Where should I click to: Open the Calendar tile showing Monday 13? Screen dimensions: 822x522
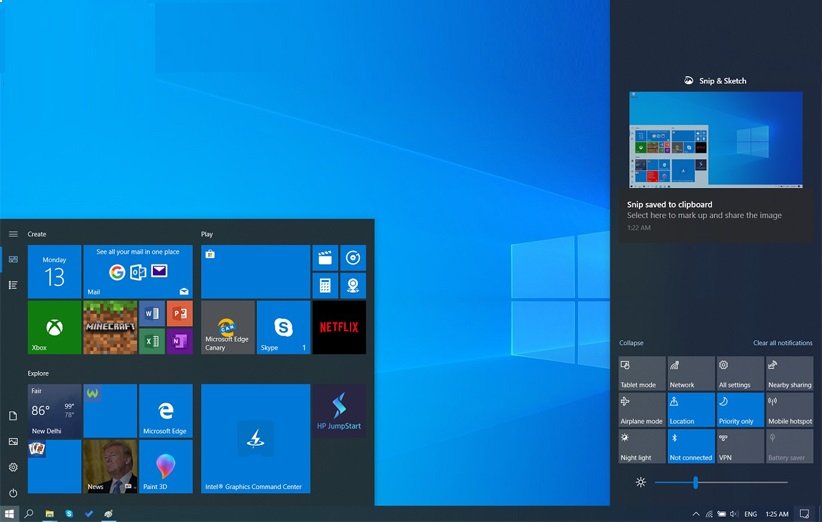tap(55, 271)
